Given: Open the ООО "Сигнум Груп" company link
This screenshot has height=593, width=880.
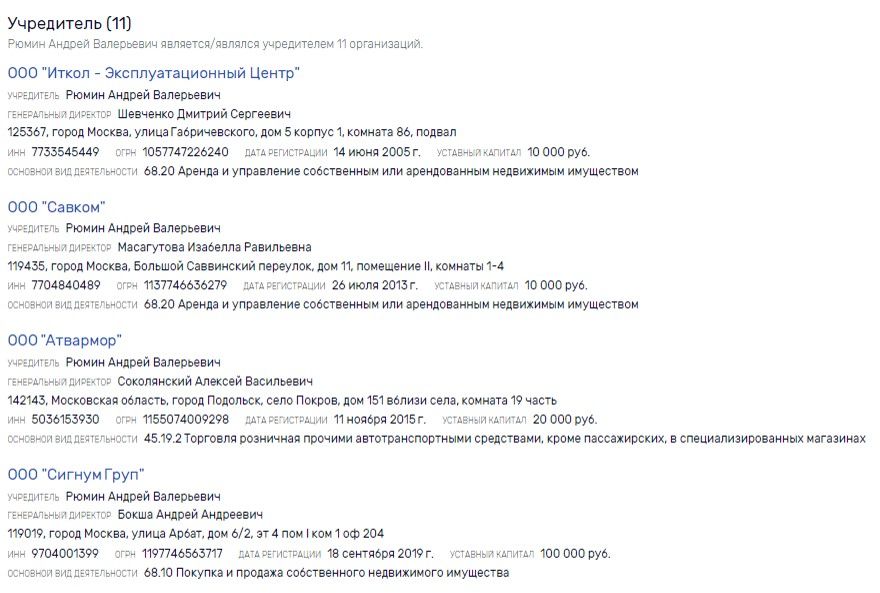Looking at the screenshot, I should coord(76,474).
